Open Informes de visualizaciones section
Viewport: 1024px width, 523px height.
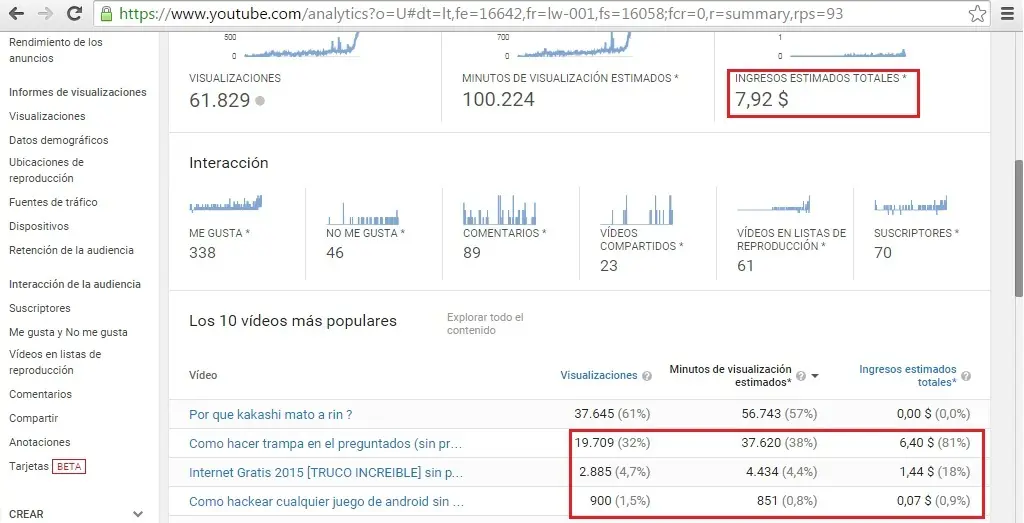tap(78, 92)
